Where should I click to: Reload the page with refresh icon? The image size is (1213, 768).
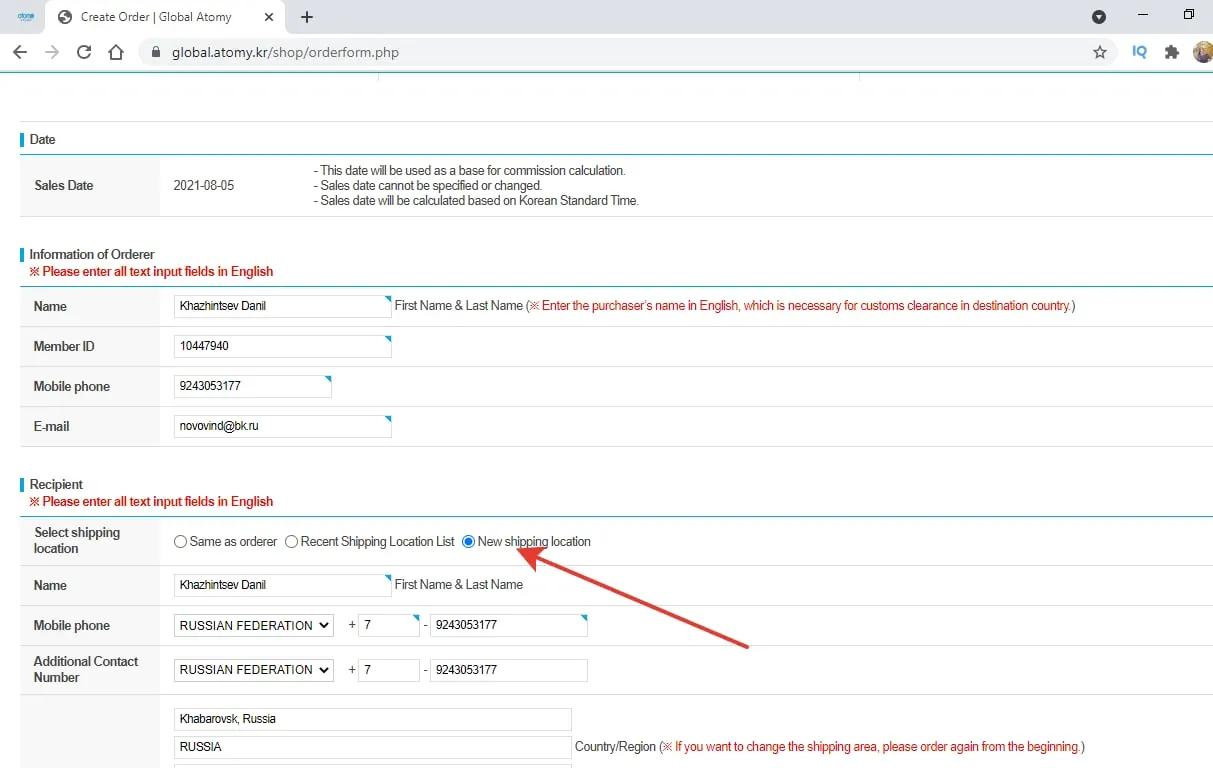84,52
